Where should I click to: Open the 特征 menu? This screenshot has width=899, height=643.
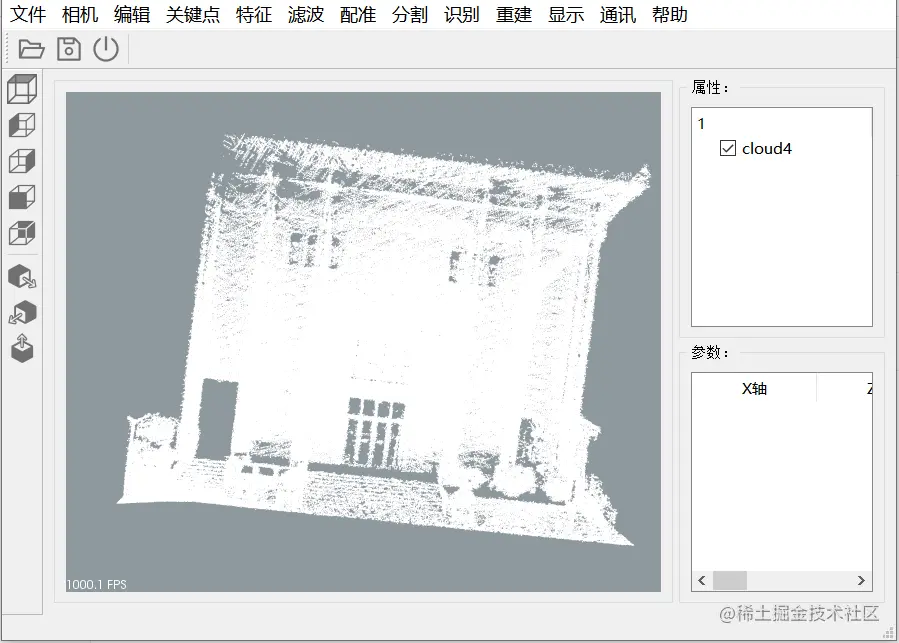(253, 14)
